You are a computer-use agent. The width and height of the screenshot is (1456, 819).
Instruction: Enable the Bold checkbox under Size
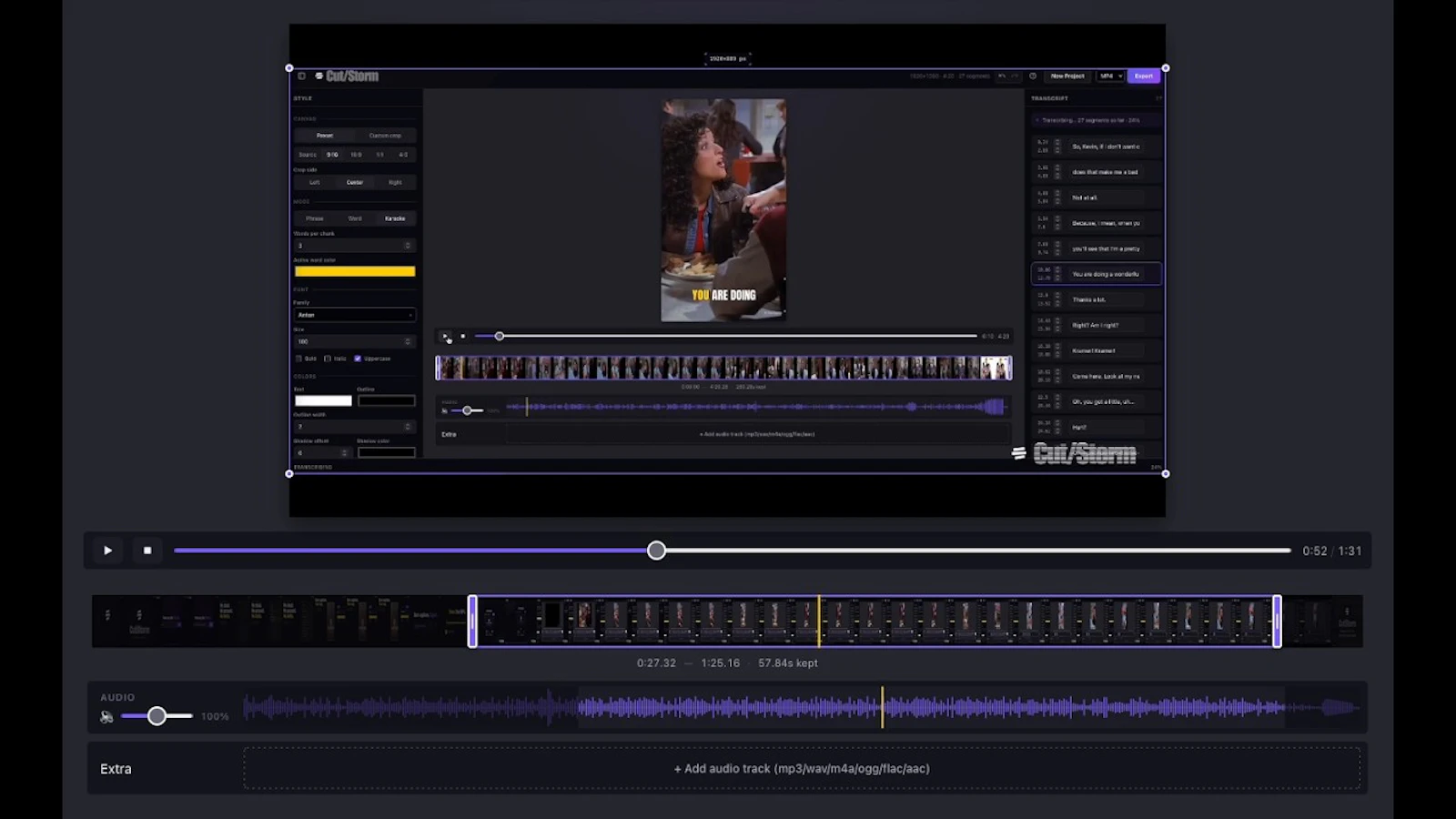tap(298, 358)
